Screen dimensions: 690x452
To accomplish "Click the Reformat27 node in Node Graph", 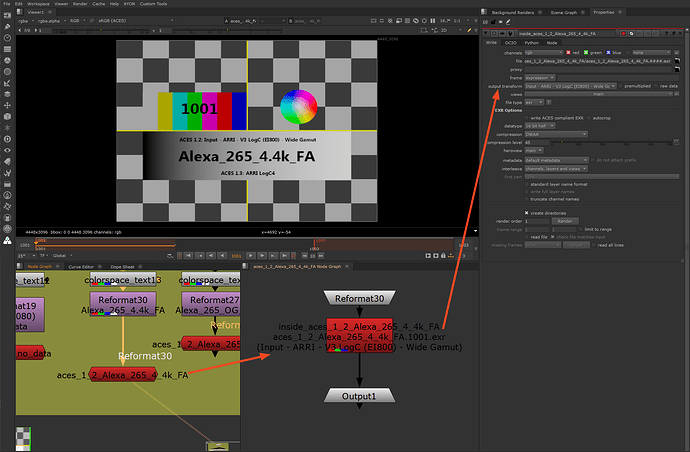I will click(x=212, y=299).
